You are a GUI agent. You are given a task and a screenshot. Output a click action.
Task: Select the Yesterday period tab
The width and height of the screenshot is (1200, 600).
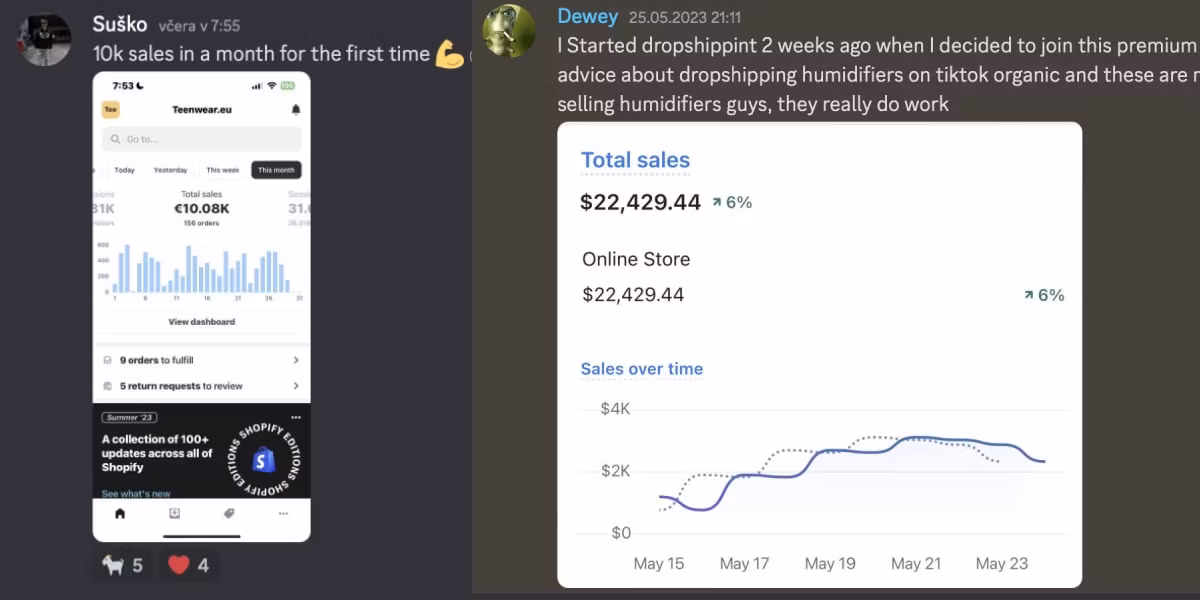[170, 170]
